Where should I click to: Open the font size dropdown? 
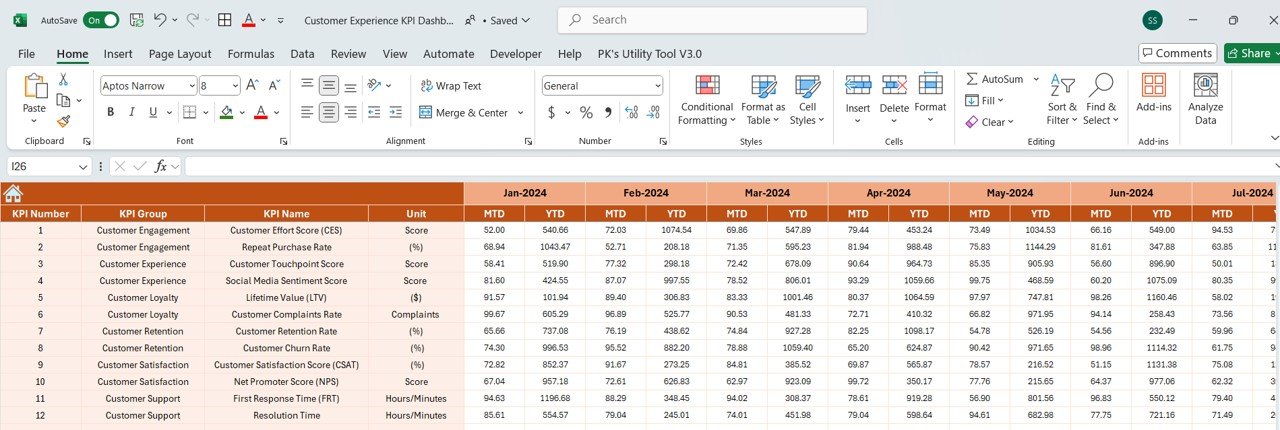pyautogui.click(x=233, y=86)
